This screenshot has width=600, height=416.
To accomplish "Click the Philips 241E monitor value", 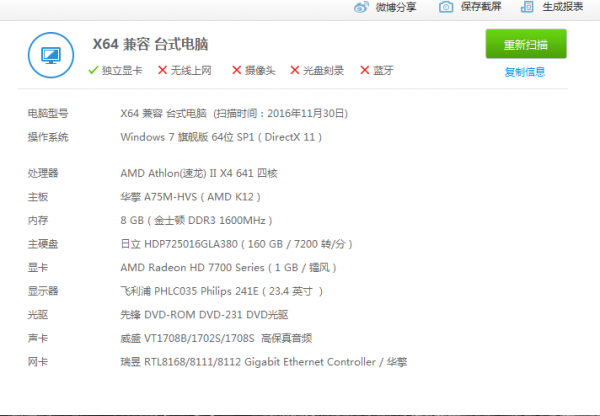I will point(222,291).
